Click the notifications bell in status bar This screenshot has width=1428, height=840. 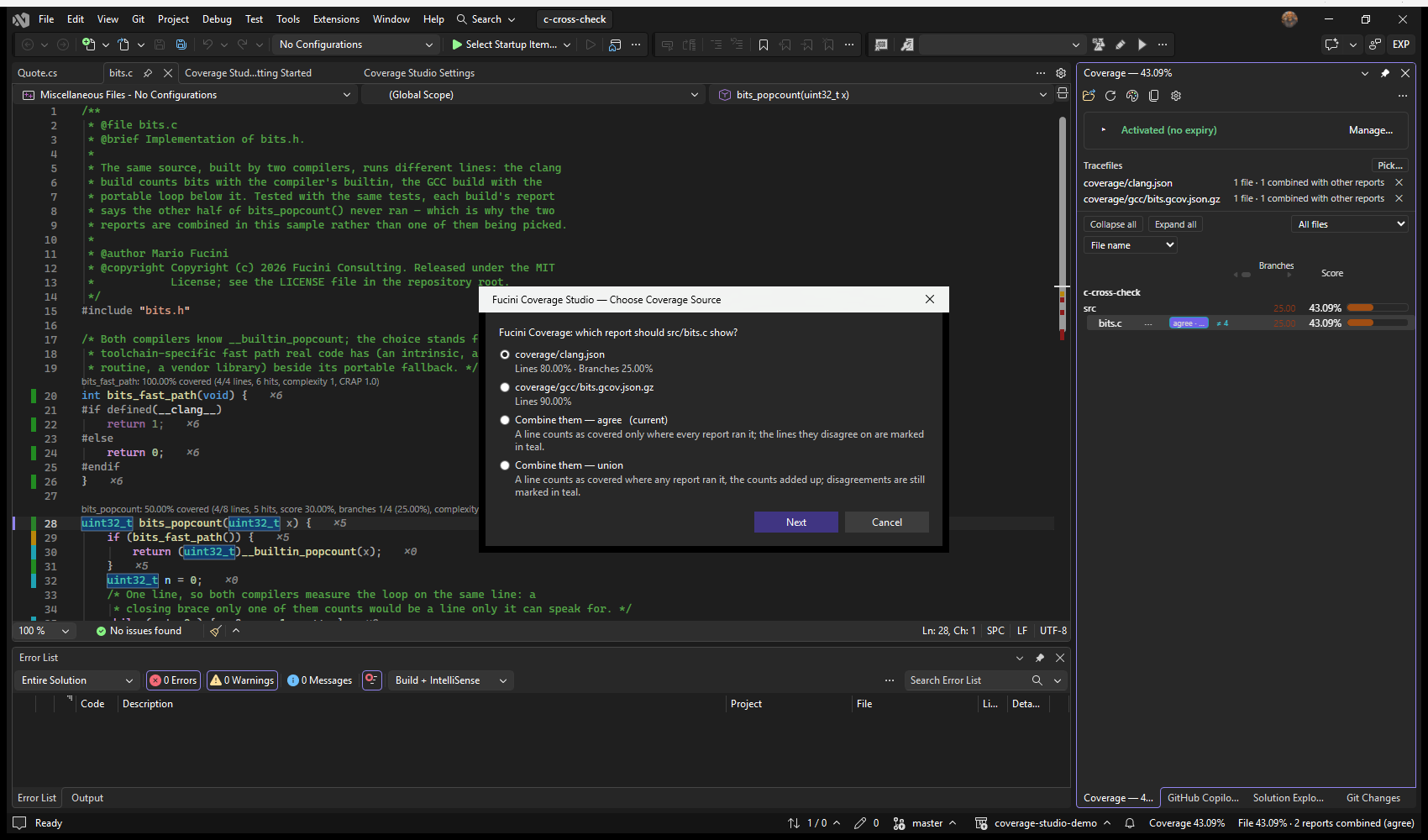tap(1130, 823)
